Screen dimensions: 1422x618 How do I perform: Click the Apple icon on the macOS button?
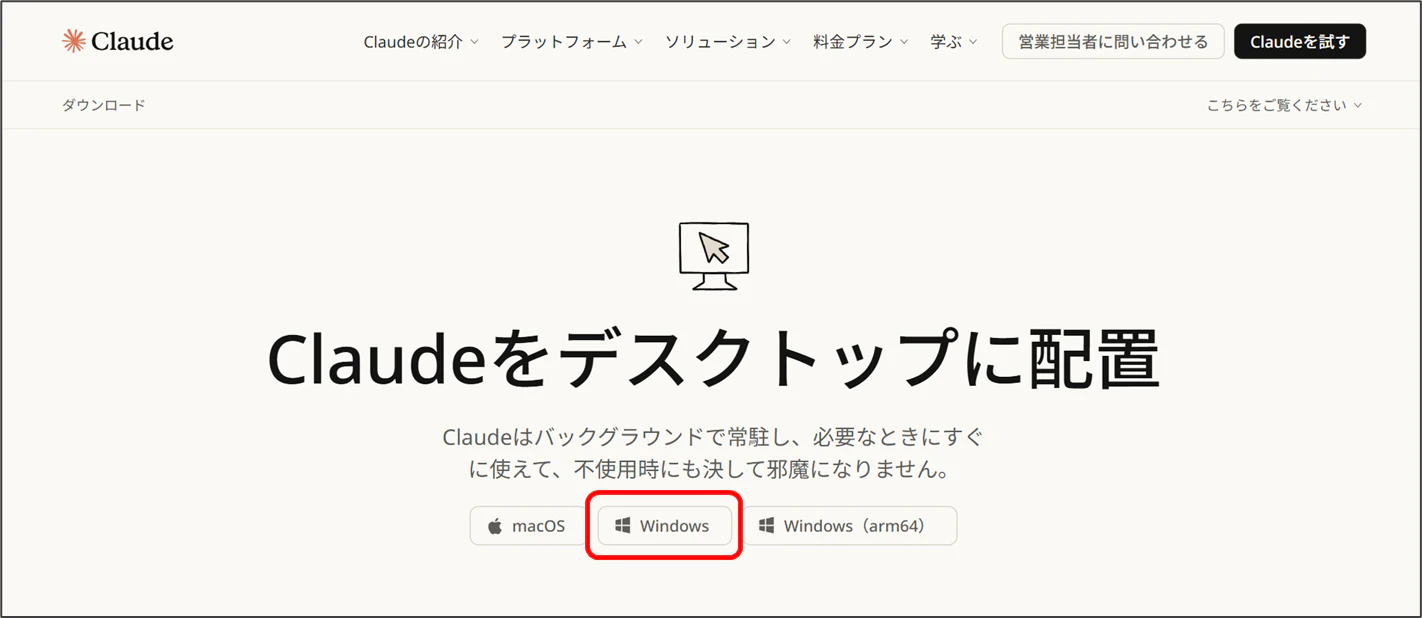[494, 526]
